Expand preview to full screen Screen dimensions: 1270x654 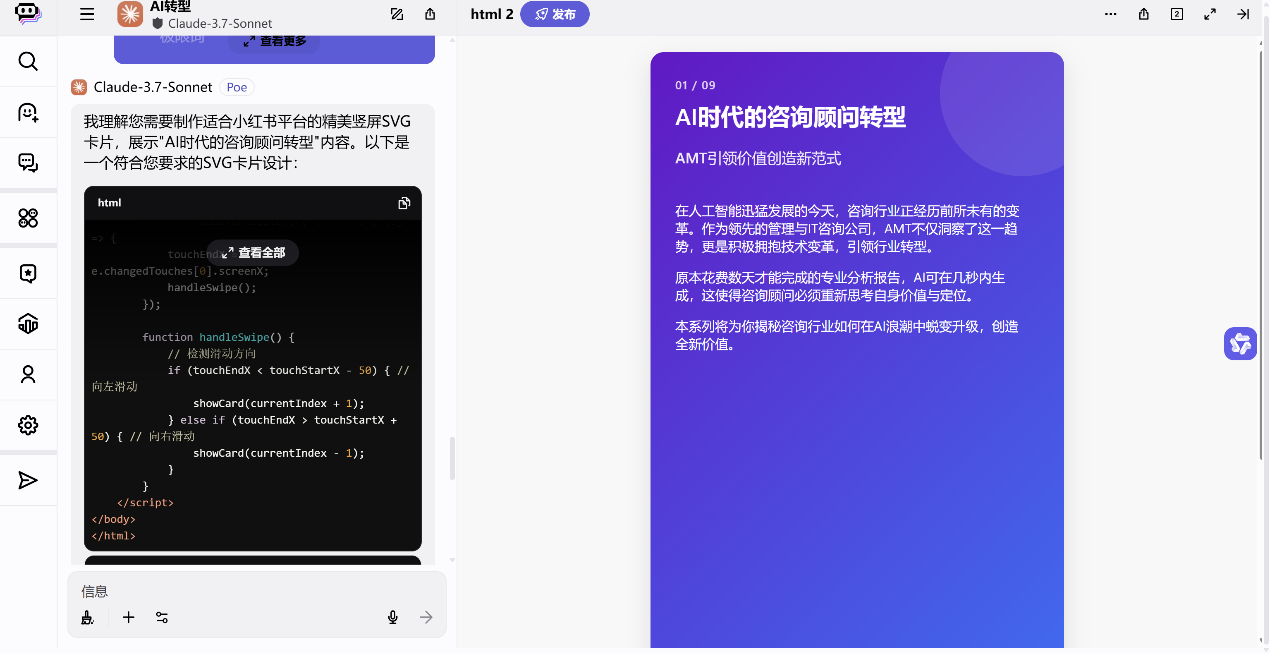point(1210,14)
